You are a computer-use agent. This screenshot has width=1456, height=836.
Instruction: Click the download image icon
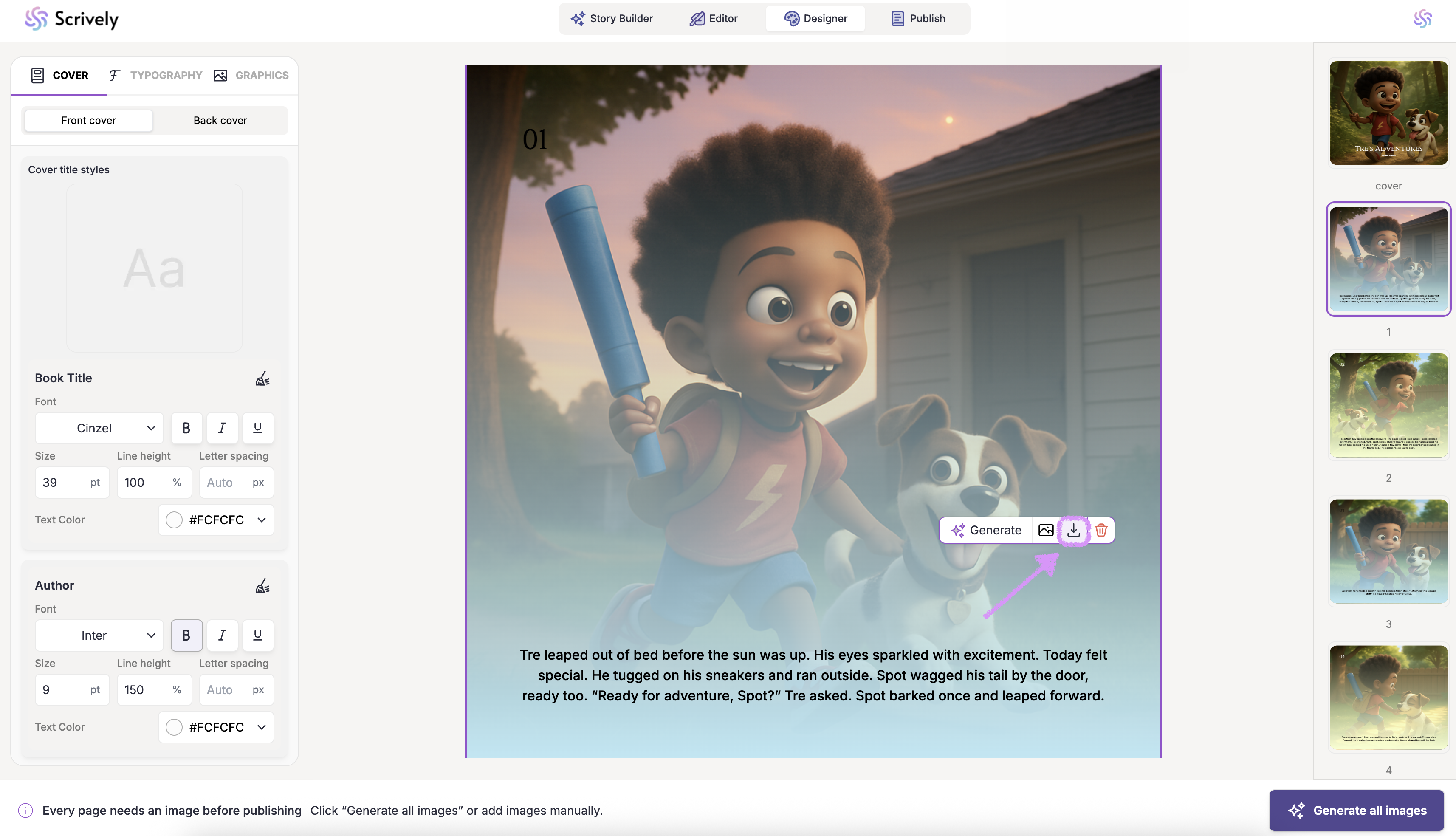[1073, 530]
